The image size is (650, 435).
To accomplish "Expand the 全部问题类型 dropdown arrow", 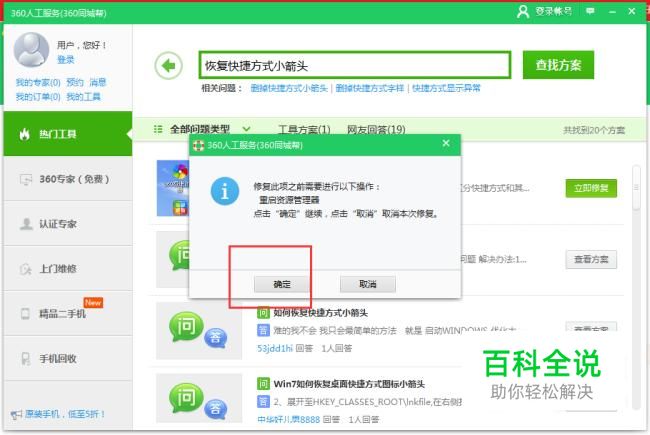I will tap(246, 129).
